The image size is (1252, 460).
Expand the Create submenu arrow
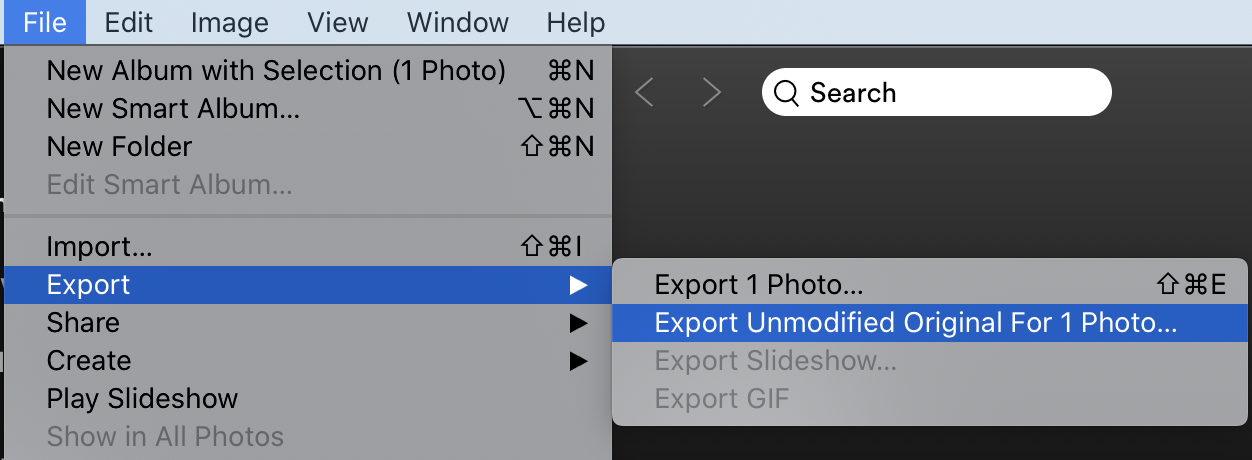[578, 361]
